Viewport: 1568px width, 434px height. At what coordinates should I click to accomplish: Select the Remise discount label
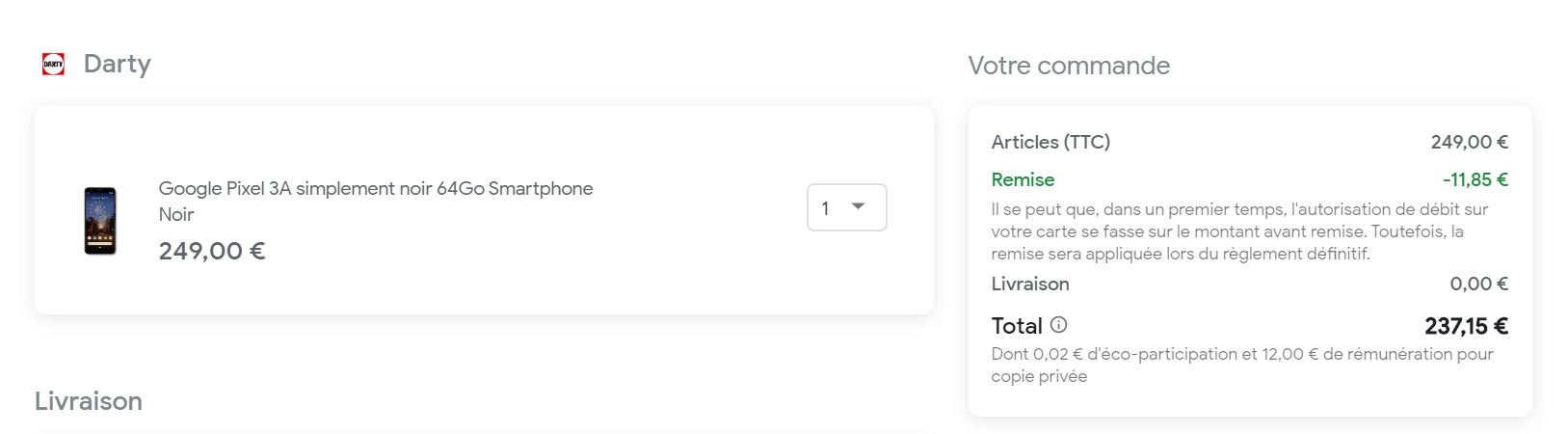click(x=1023, y=179)
